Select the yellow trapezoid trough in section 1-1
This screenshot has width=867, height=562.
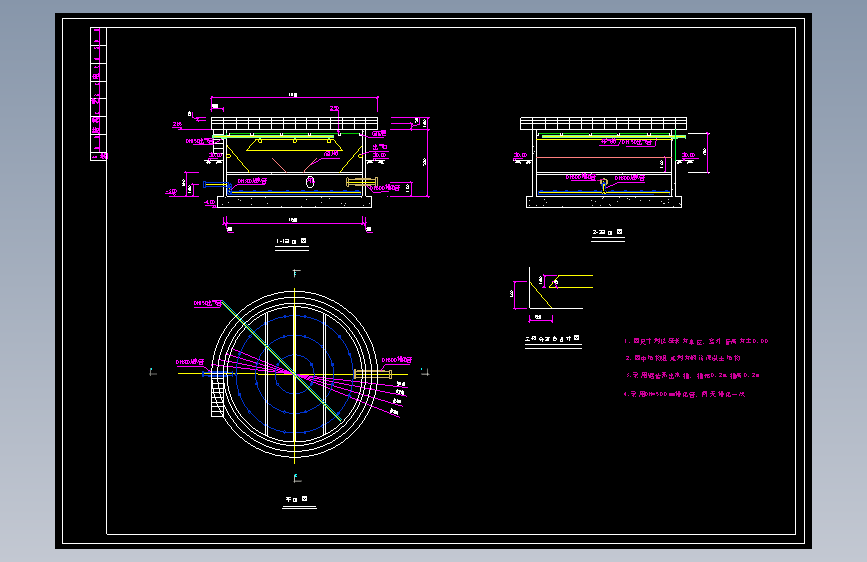click(x=294, y=145)
